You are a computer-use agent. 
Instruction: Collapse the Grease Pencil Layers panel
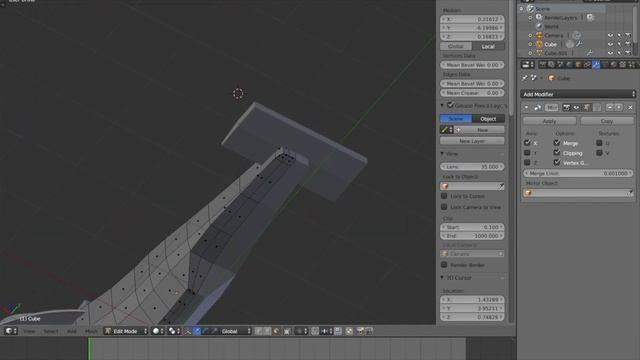coord(442,105)
